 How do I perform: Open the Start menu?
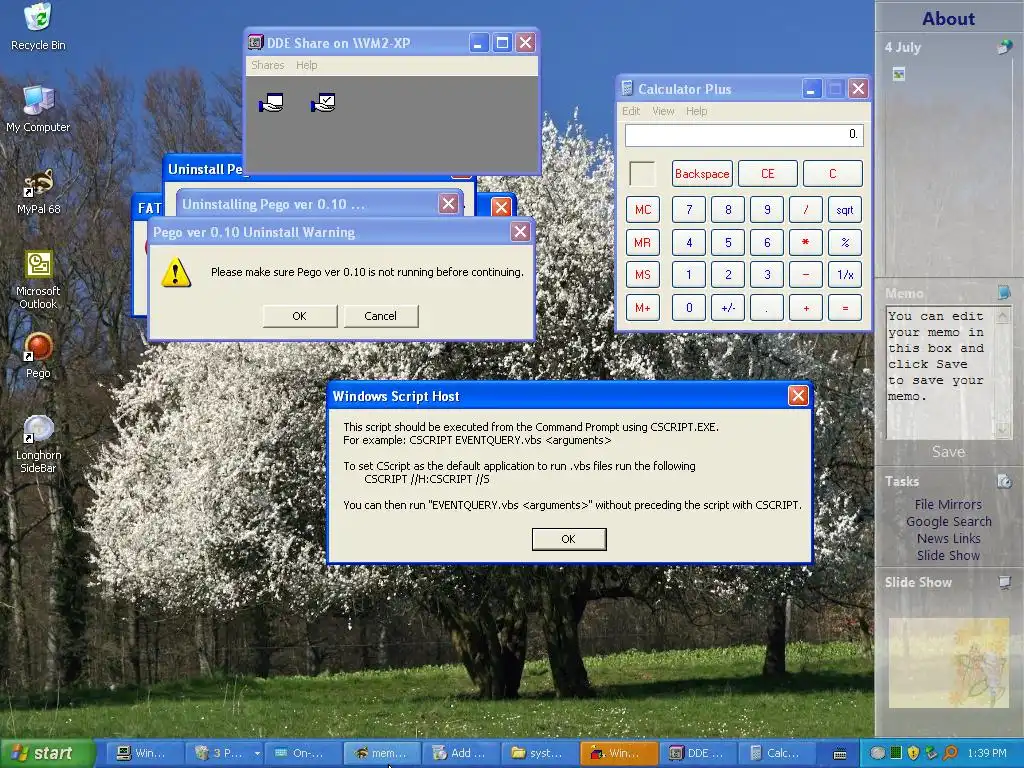coord(47,753)
